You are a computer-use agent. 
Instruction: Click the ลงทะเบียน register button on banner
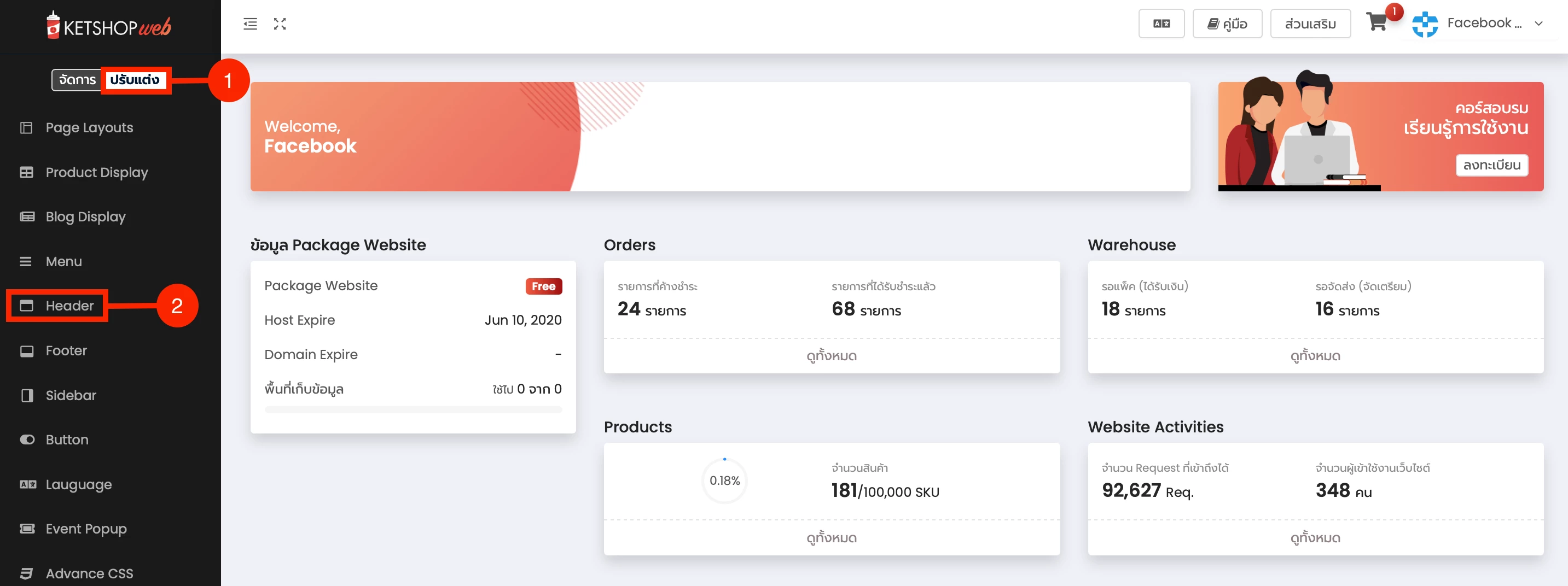(x=1491, y=165)
